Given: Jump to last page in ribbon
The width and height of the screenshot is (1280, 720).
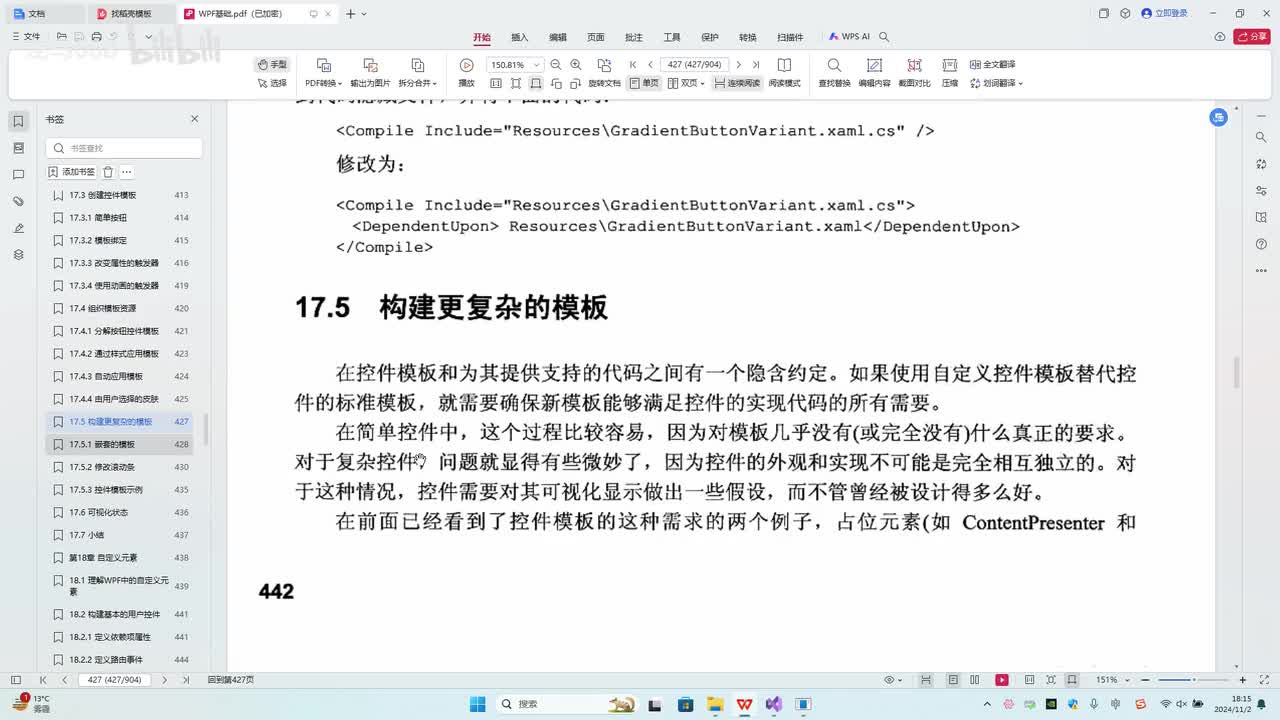Looking at the screenshot, I should point(756,64).
